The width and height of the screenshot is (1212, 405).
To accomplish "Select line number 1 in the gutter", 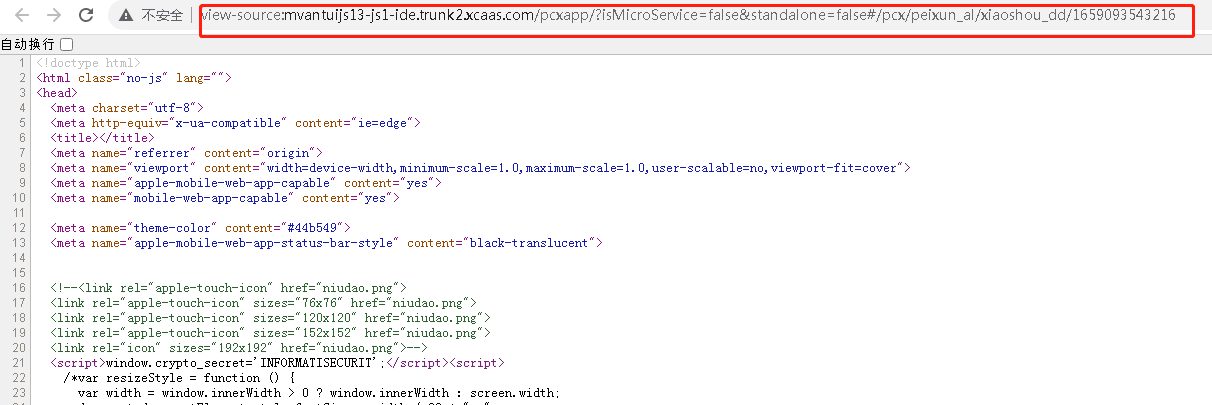I will coord(21,63).
